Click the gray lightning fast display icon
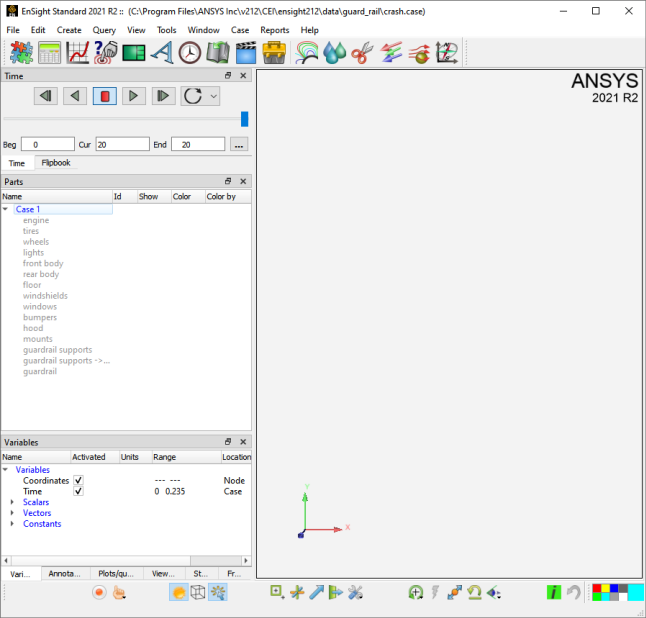Viewport: 646px width, 618px height. point(435,593)
